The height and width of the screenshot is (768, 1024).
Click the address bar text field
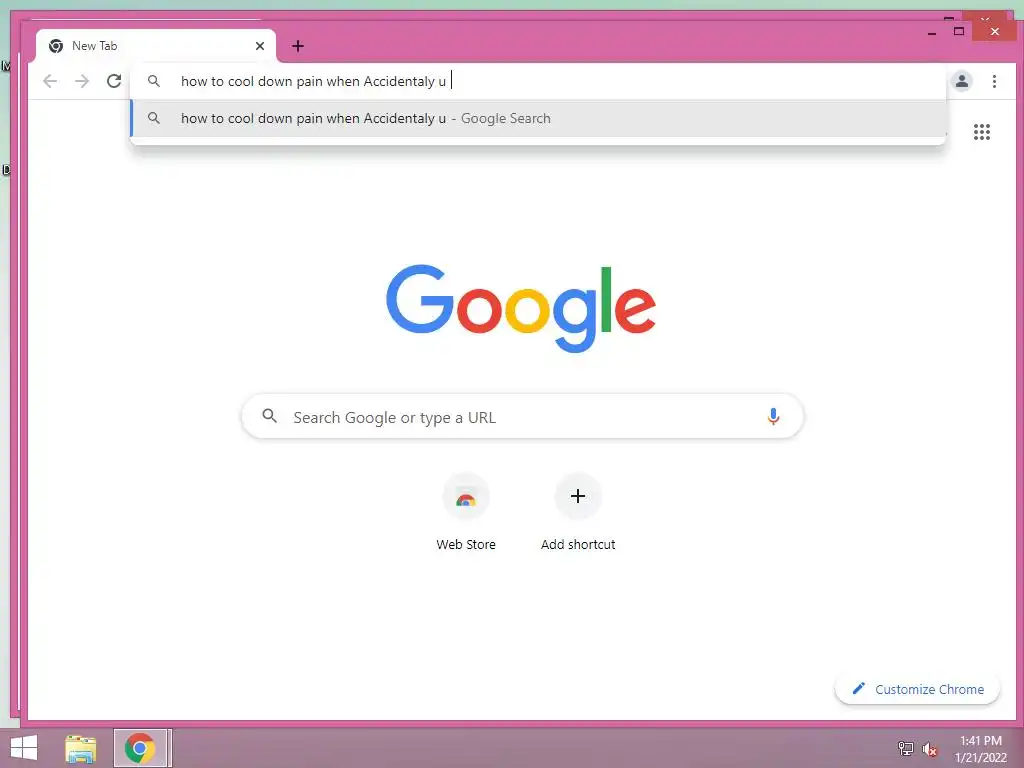coord(537,81)
